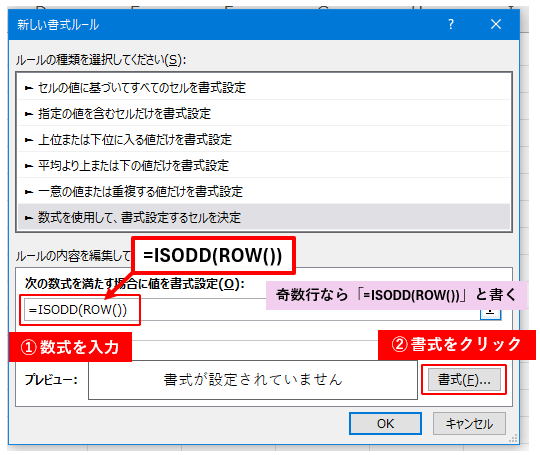Click the large red-bordered =ISODD(ROW()) callout

point(213,256)
